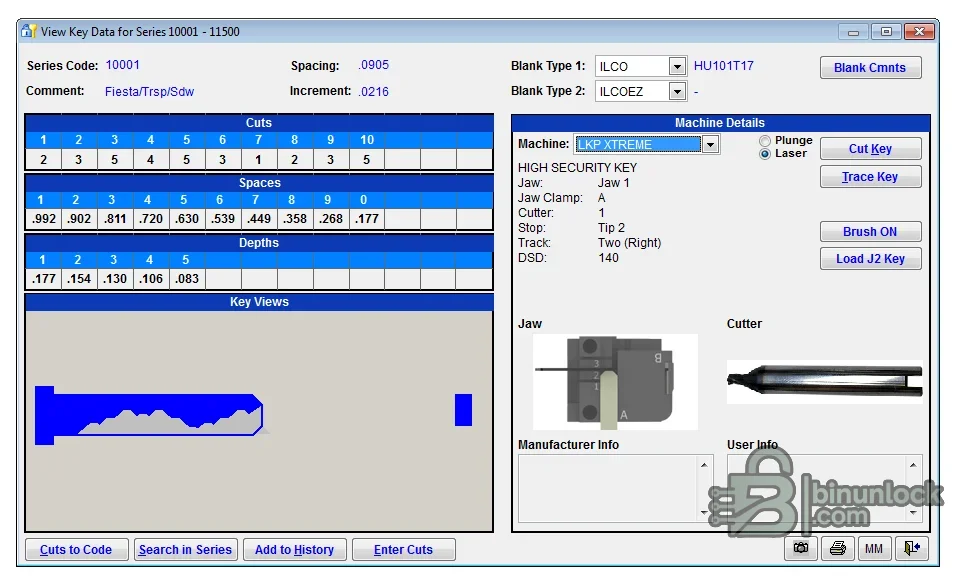Select the Plunge radio button
Screen dimensions: 955x579
[765, 141]
